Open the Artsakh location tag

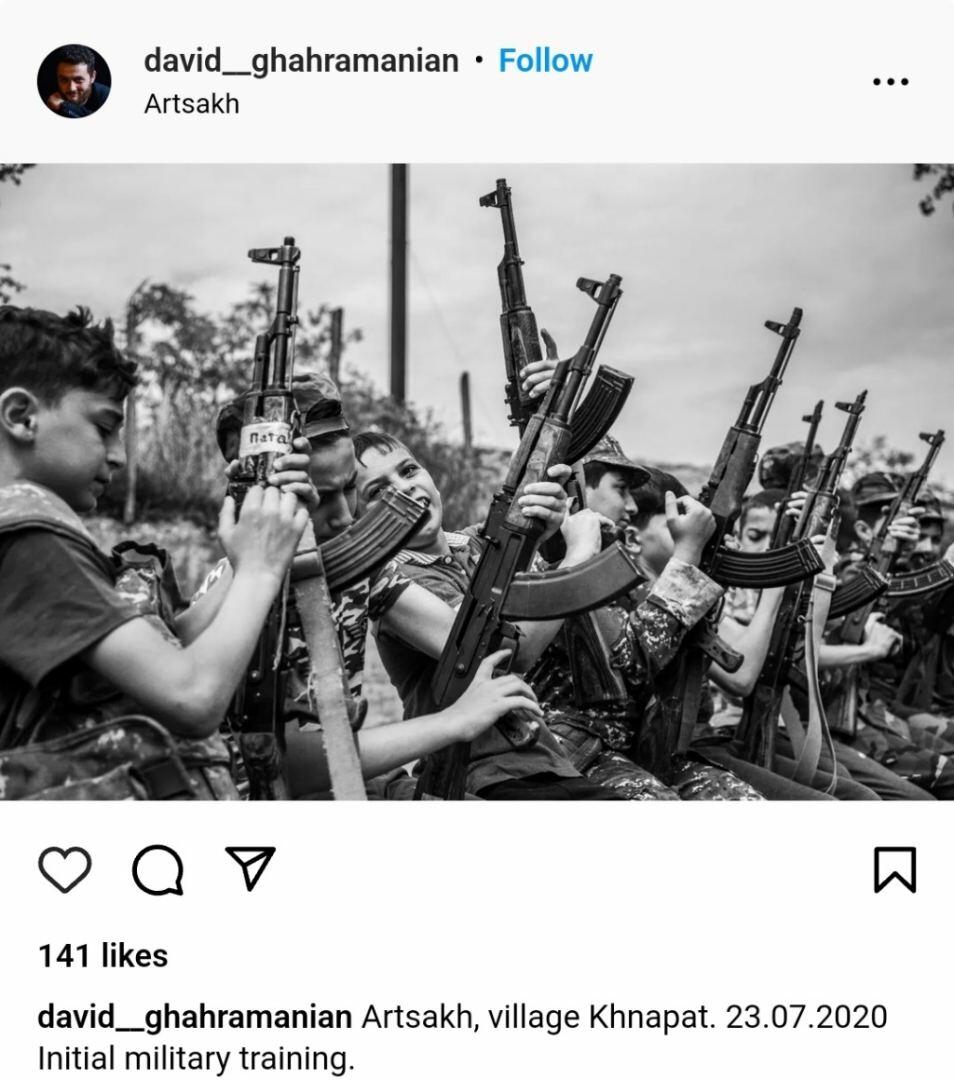[191, 104]
